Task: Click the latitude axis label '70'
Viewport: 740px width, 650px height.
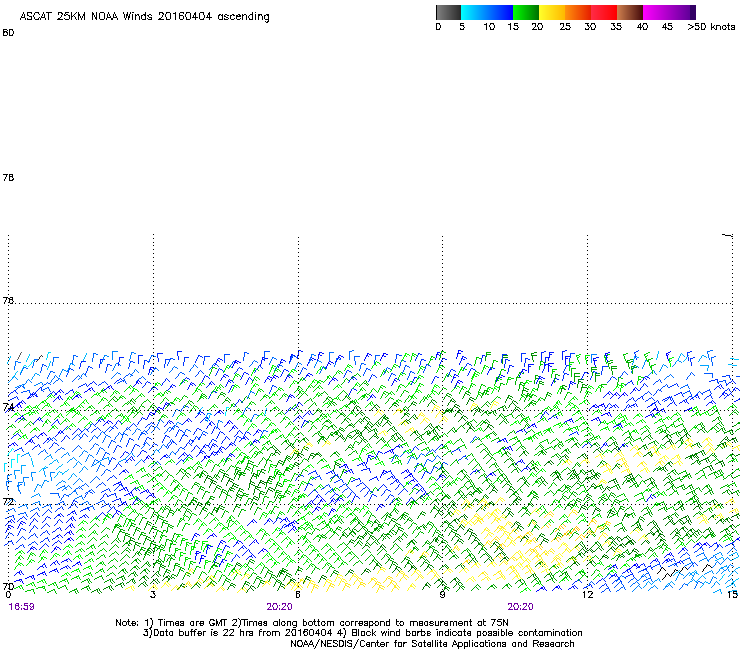Action: 8,587
